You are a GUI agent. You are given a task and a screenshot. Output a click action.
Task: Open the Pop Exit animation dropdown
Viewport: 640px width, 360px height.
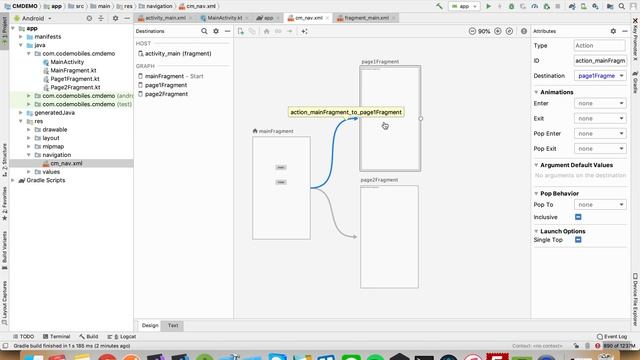coord(600,149)
